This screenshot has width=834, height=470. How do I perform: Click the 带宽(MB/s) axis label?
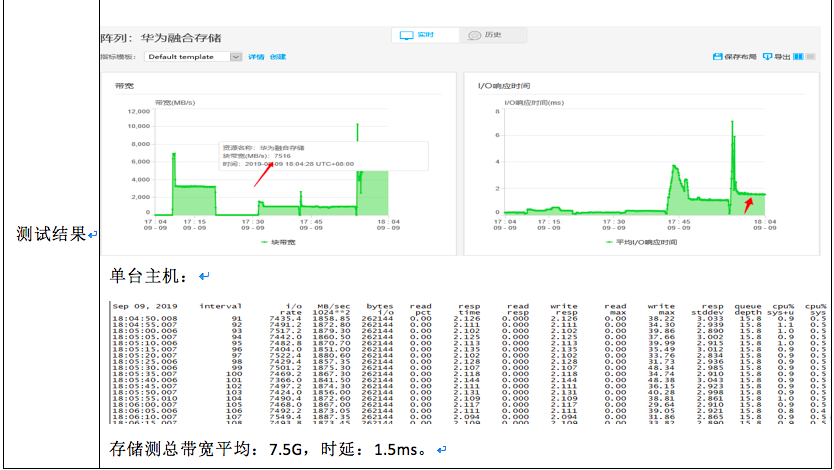click(x=175, y=103)
